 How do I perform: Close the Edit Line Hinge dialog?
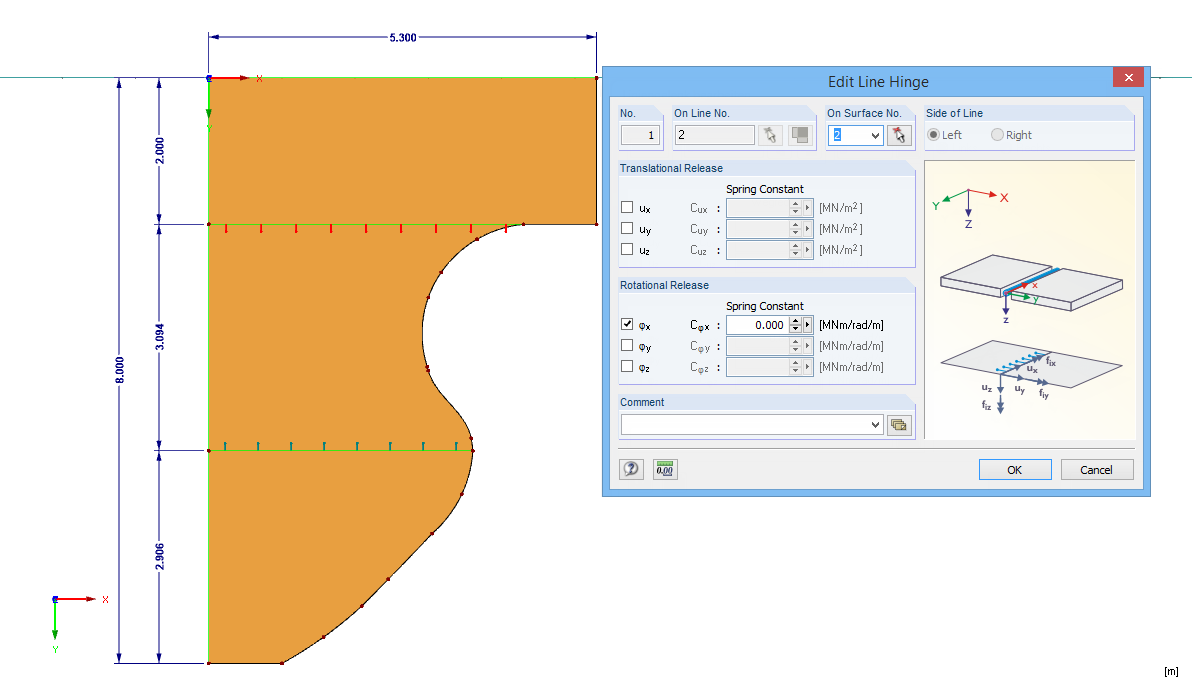click(x=1128, y=78)
